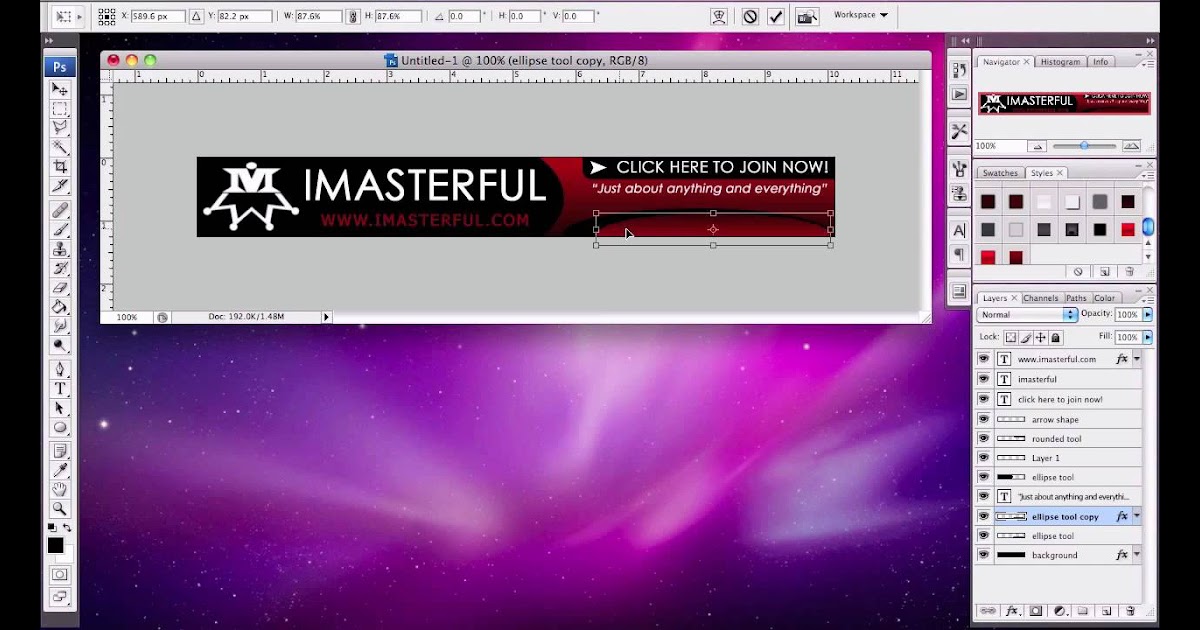Hide the arrow shape layer
Image resolution: width=1200 pixels, height=630 pixels.
pyautogui.click(x=984, y=419)
